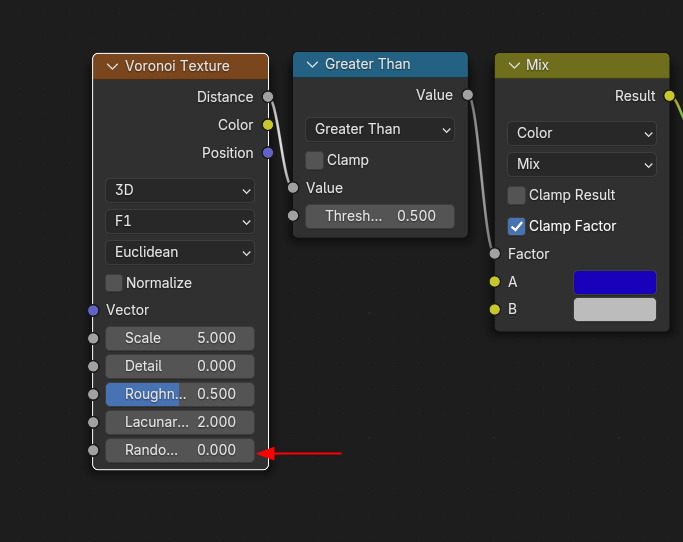Collapse the Greater Than node chevron
The height and width of the screenshot is (542, 683).
tap(312, 64)
